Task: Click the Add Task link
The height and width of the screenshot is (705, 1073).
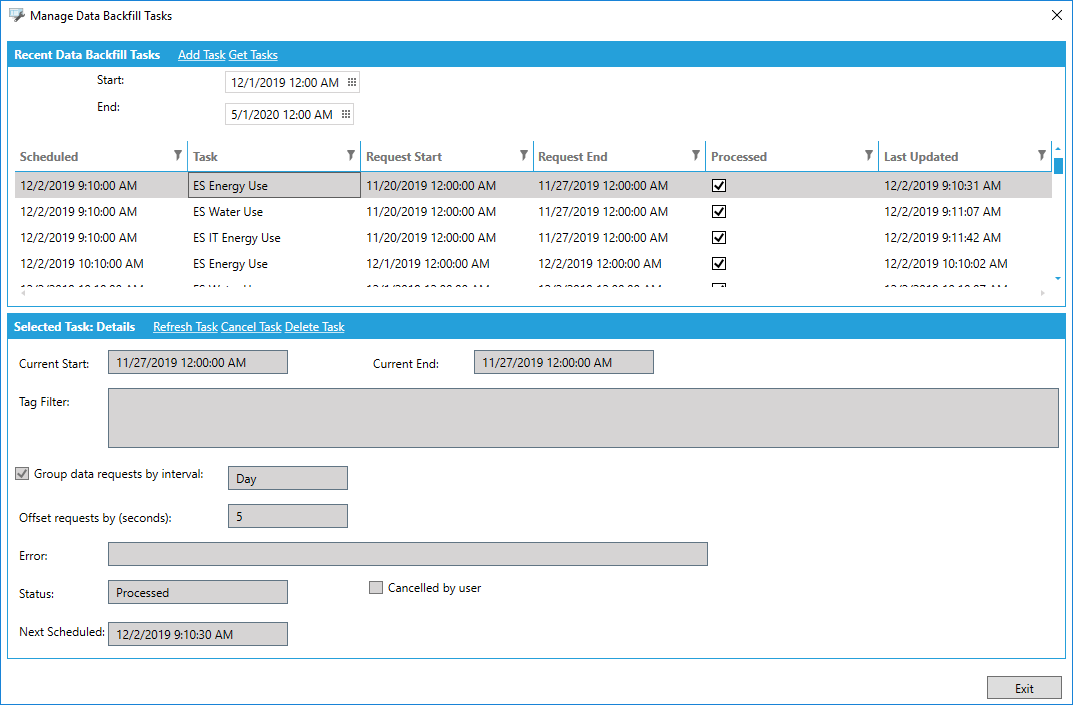Action: click(201, 55)
